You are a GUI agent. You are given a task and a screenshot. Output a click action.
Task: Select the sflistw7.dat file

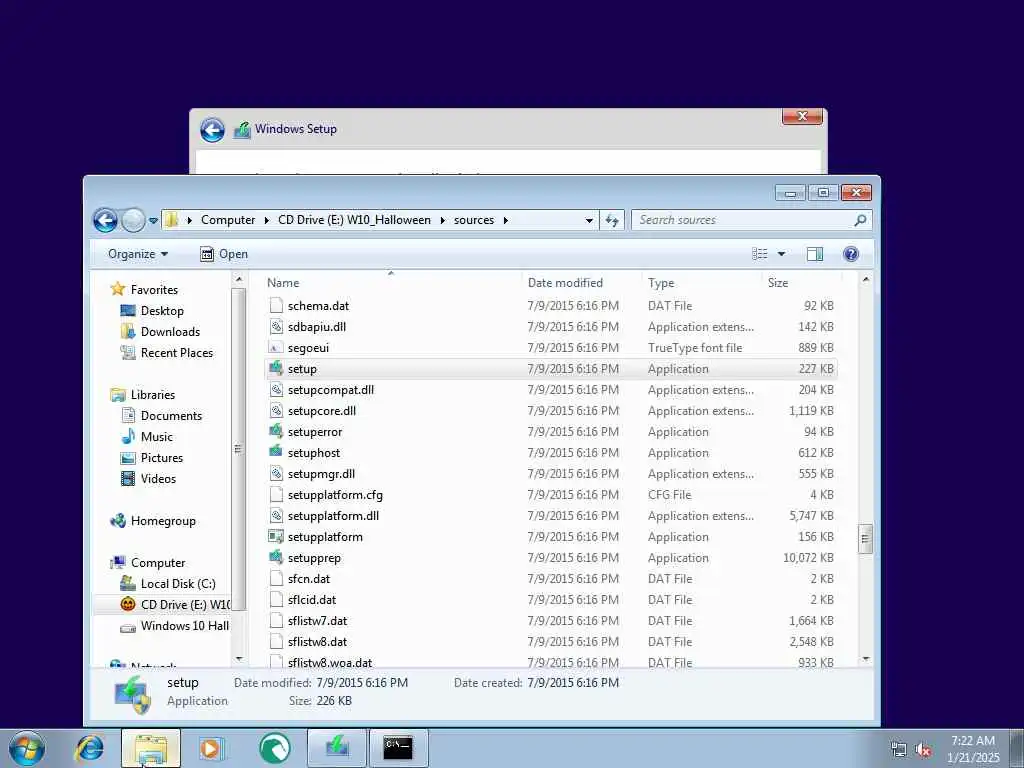tap(317, 620)
